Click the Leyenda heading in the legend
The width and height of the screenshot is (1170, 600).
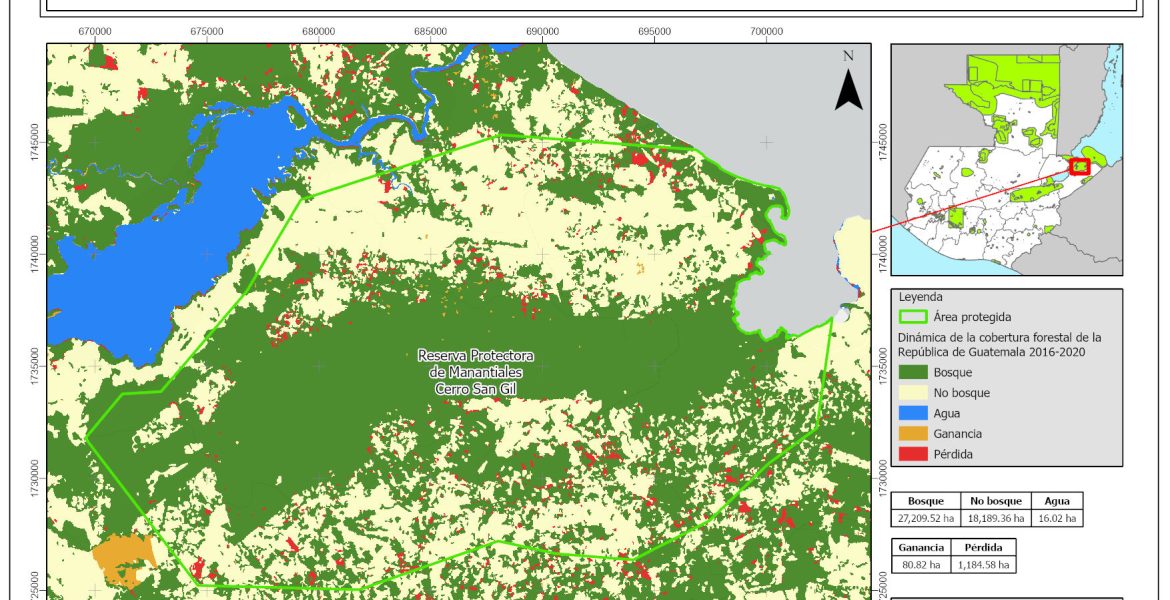click(920, 297)
